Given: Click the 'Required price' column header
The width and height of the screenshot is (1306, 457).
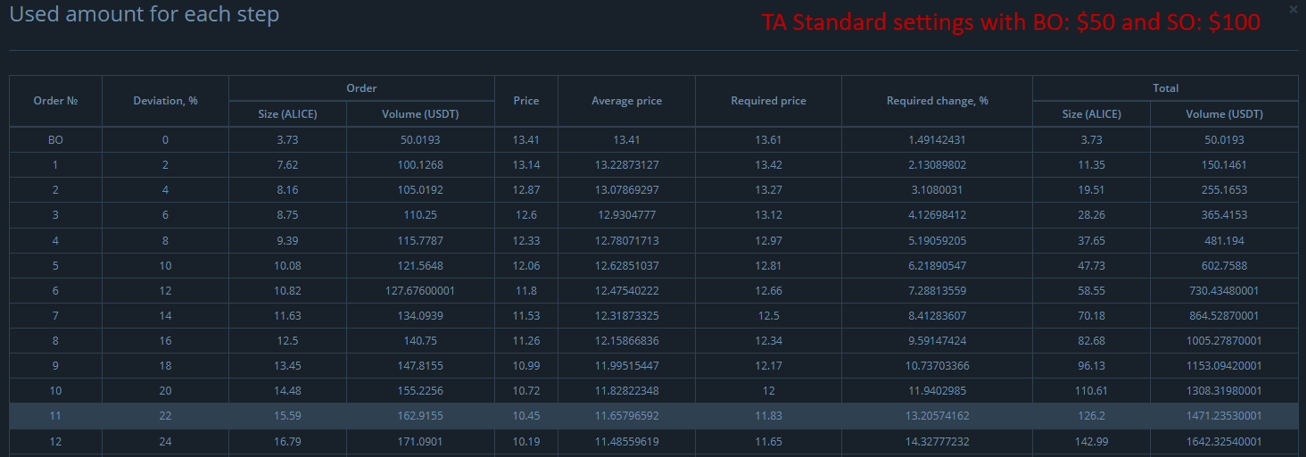Looking at the screenshot, I should pyautogui.click(x=768, y=101).
